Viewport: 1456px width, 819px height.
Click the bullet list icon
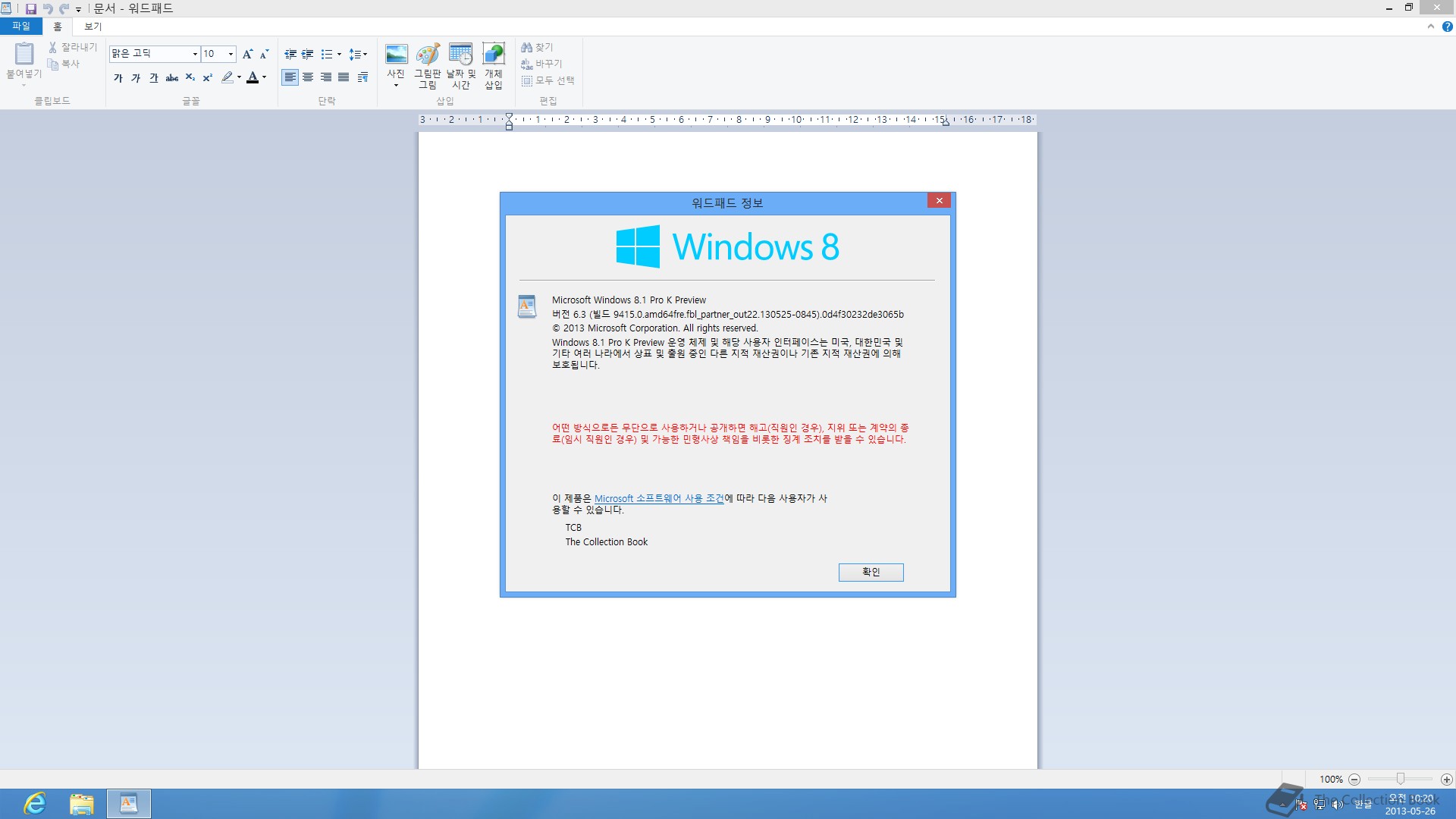point(327,54)
